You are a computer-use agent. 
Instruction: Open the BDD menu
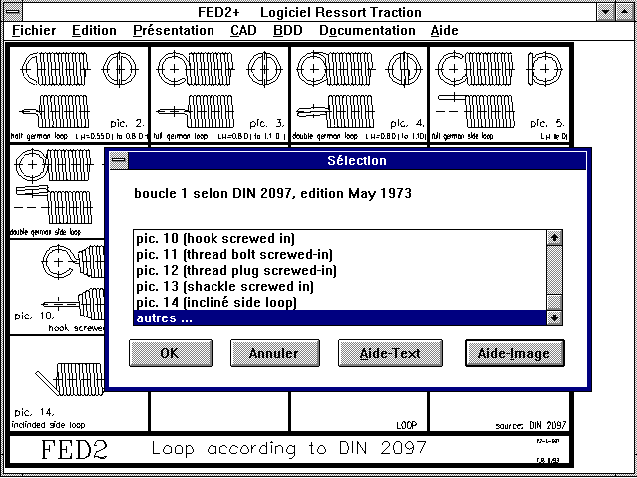(x=288, y=30)
